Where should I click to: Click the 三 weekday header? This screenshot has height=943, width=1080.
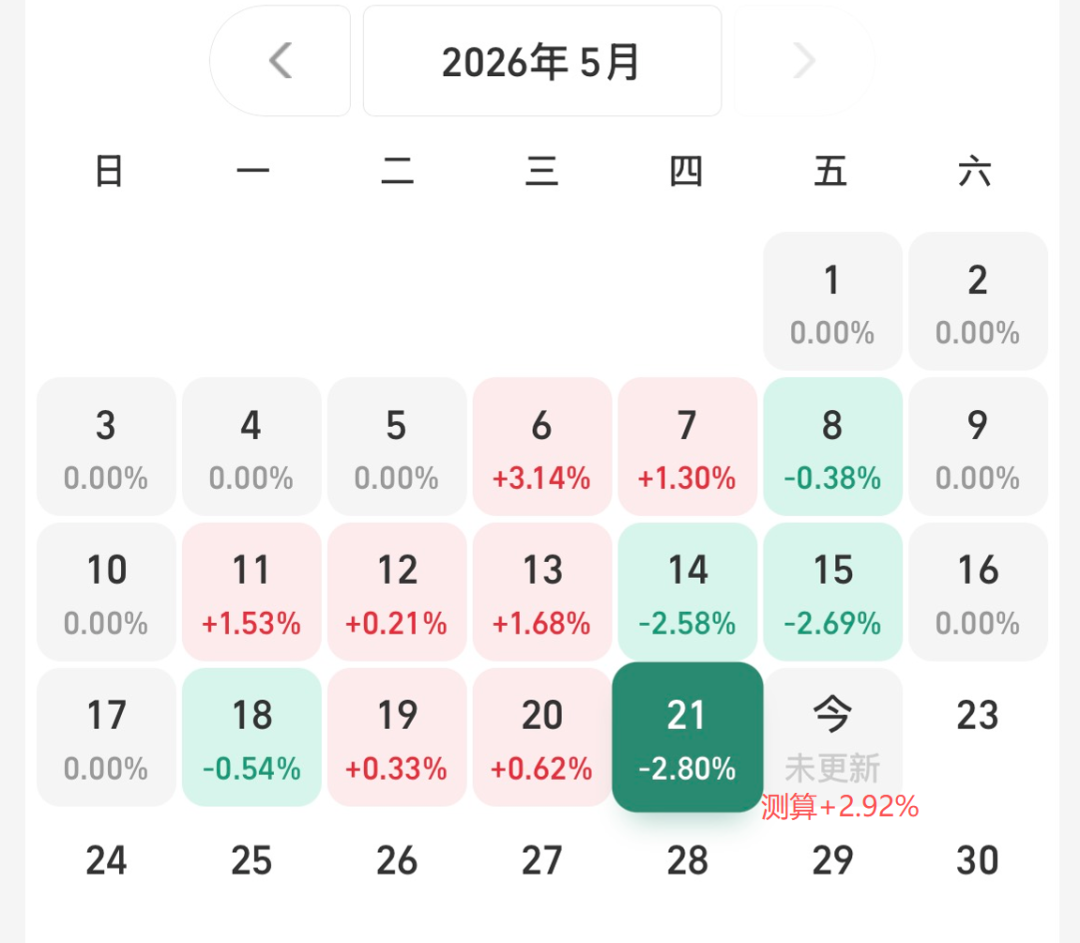tap(542, 171)
